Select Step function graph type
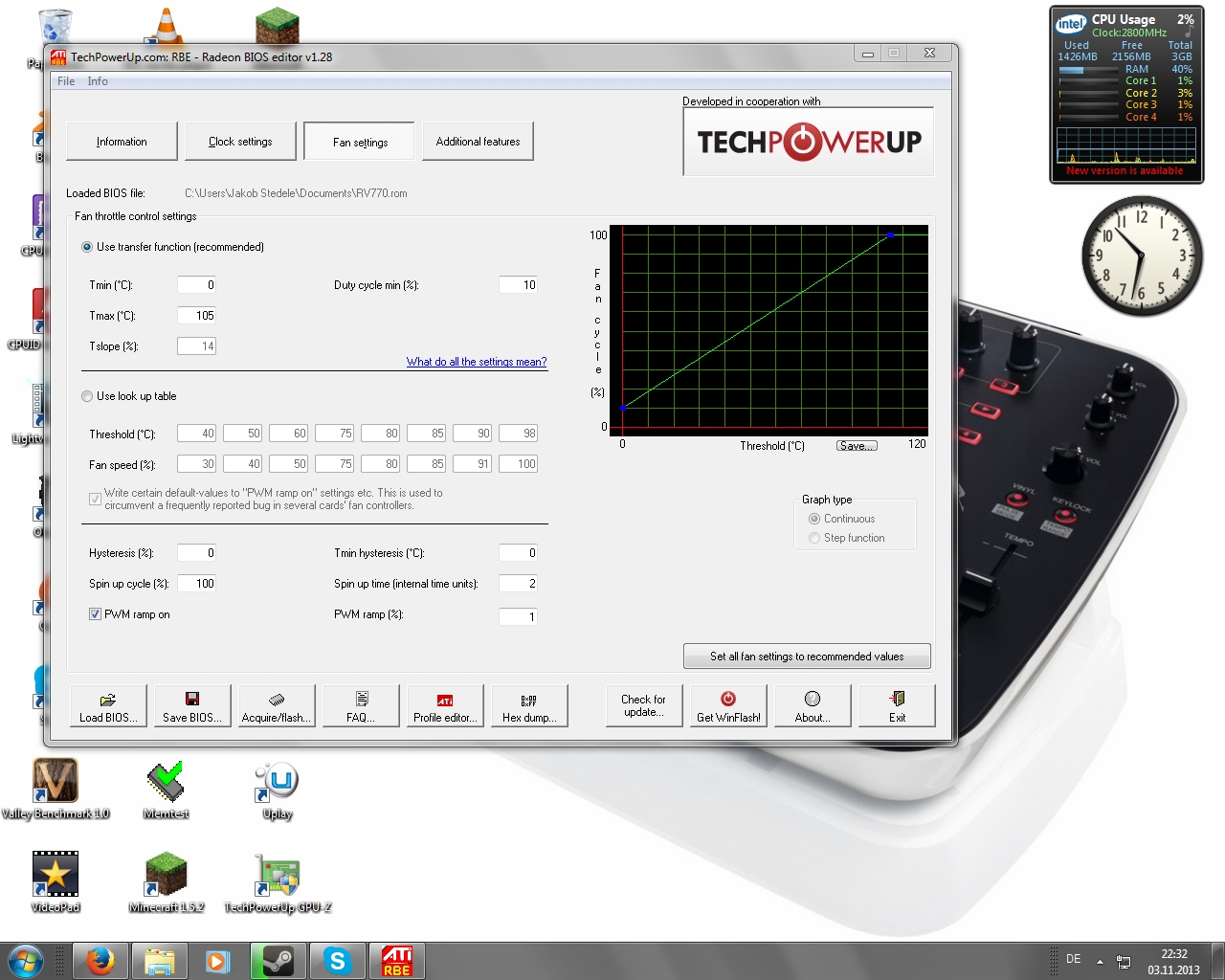 814,538
